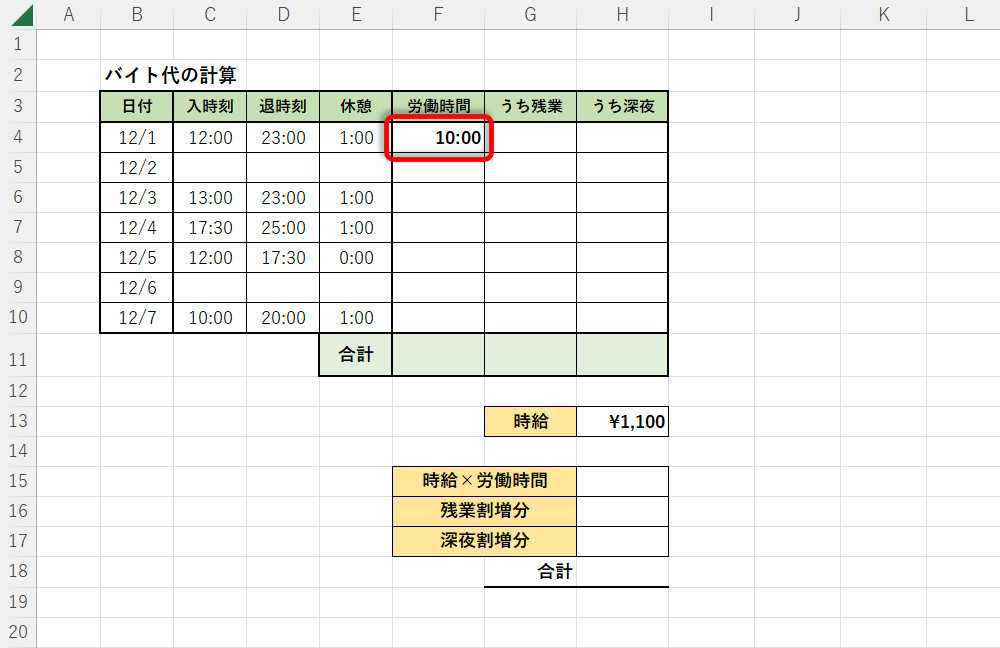Select the grand total cell beside 合計 in row 18

(622, 571)
